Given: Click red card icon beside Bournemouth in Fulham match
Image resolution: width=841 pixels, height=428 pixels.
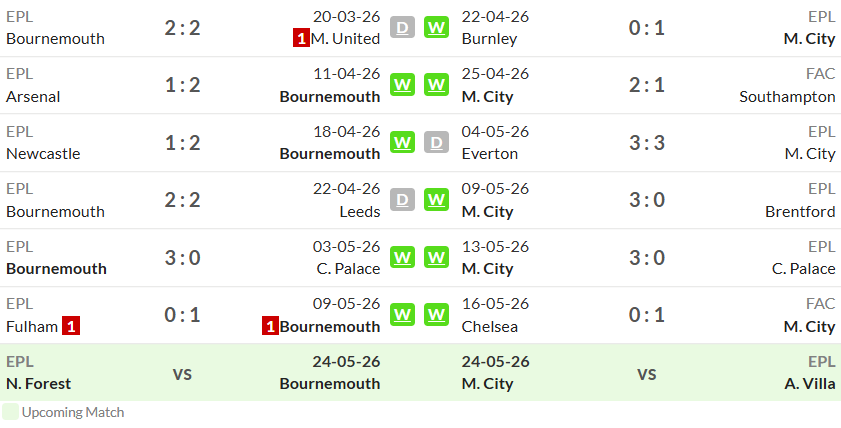Looking at the screenshot, I should 270,326.
